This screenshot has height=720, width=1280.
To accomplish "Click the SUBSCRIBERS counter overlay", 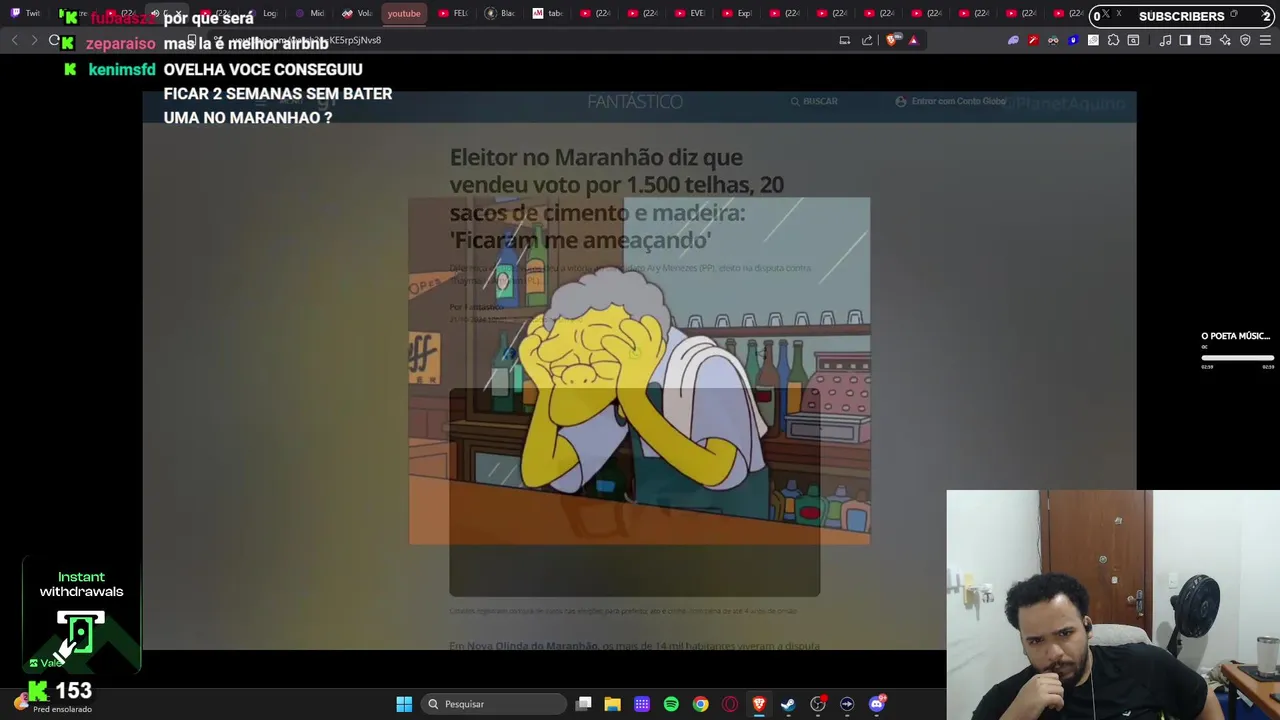I will [x=1181, y=16].
